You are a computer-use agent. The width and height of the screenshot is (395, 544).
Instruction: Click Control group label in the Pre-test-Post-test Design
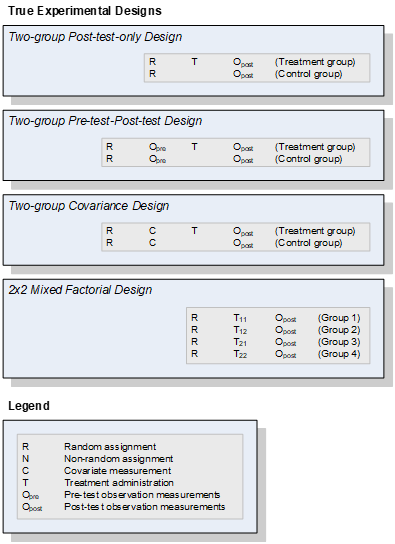[309, 159]
